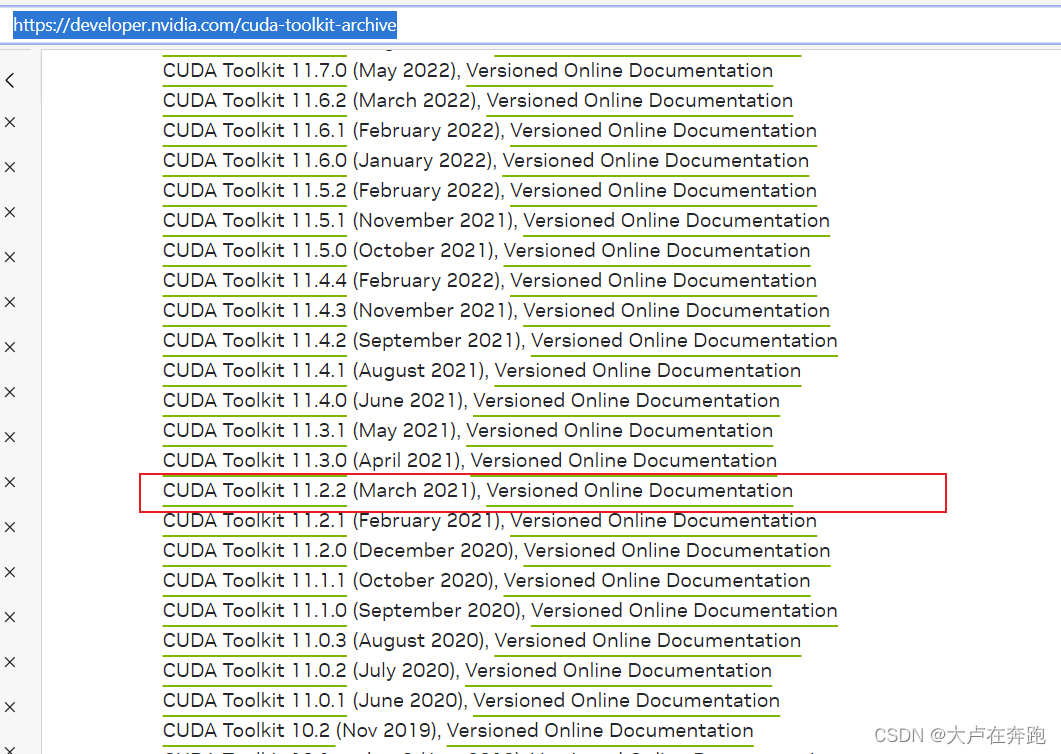
Task: Click Versioned Online Documentation next to 11.7.0
Action: click(x=619, y=70)
